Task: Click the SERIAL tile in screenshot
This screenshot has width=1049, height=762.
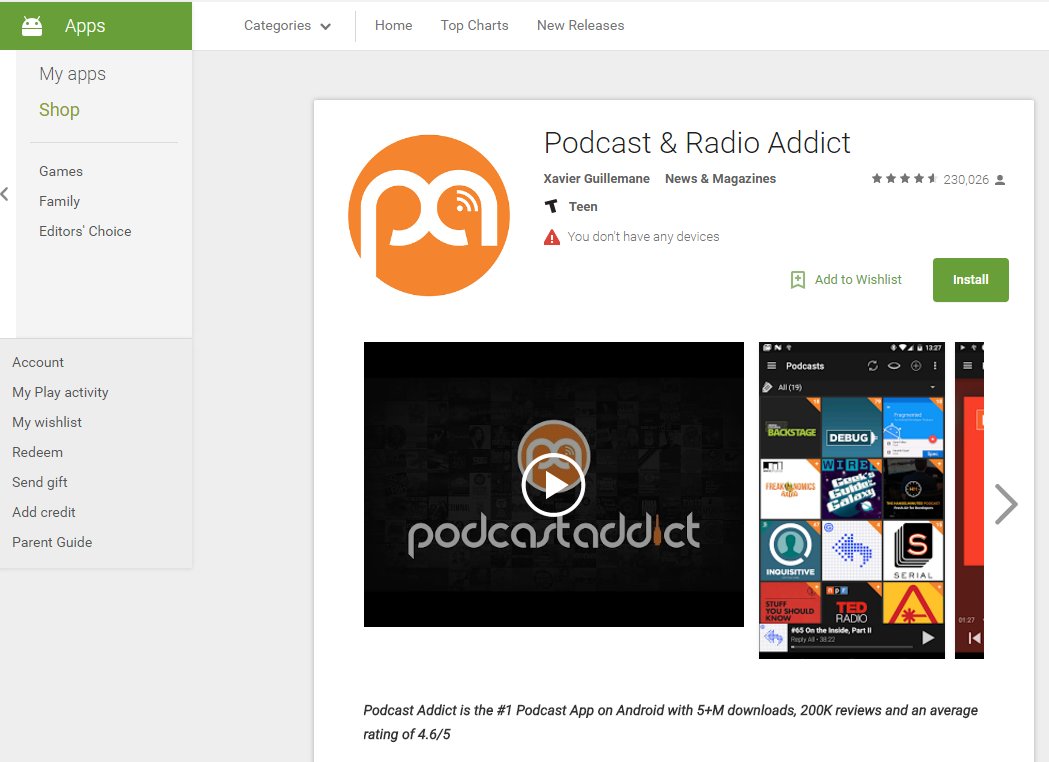Action: (913, 551)
